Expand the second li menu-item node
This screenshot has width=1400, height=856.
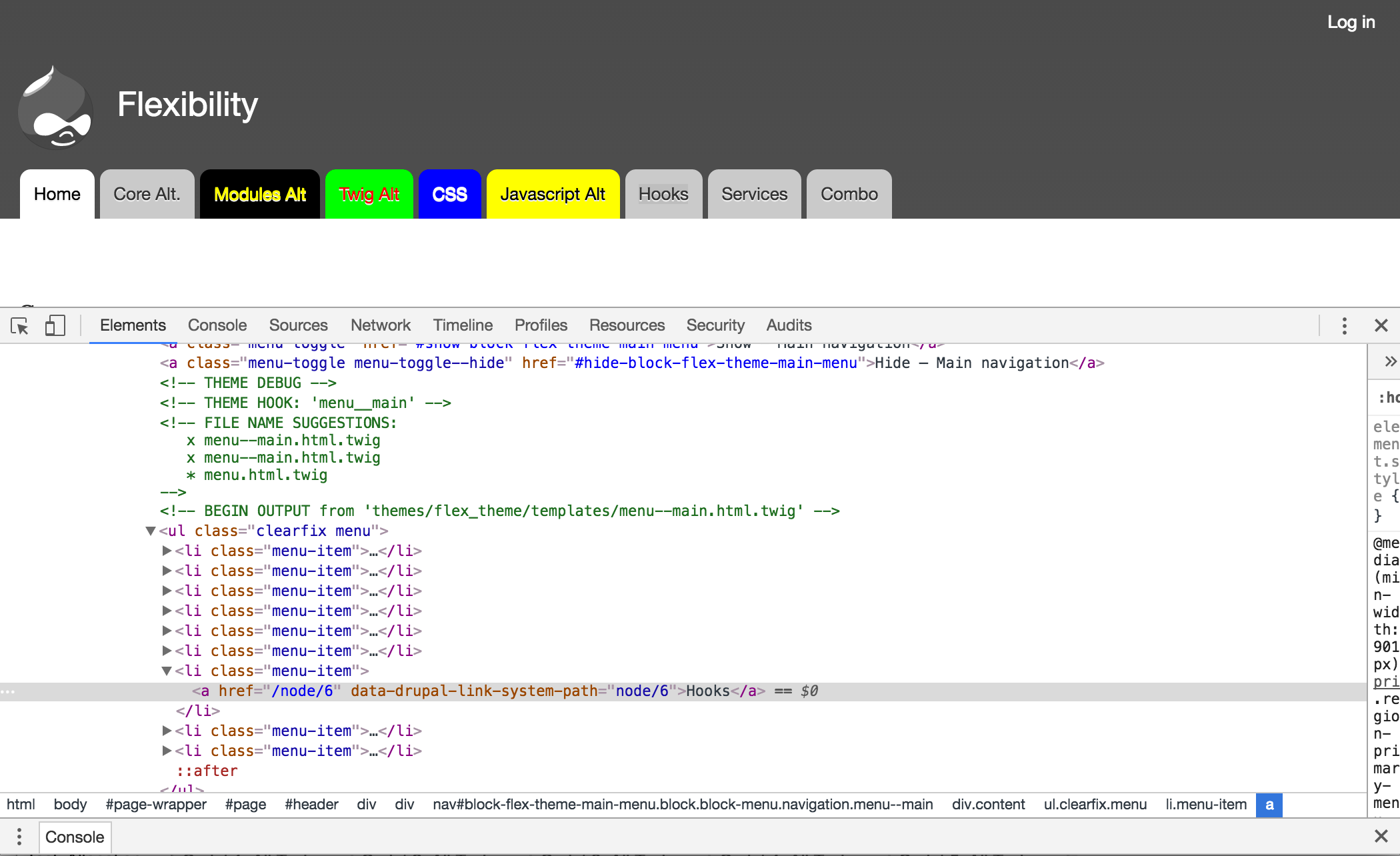point(167,571)
